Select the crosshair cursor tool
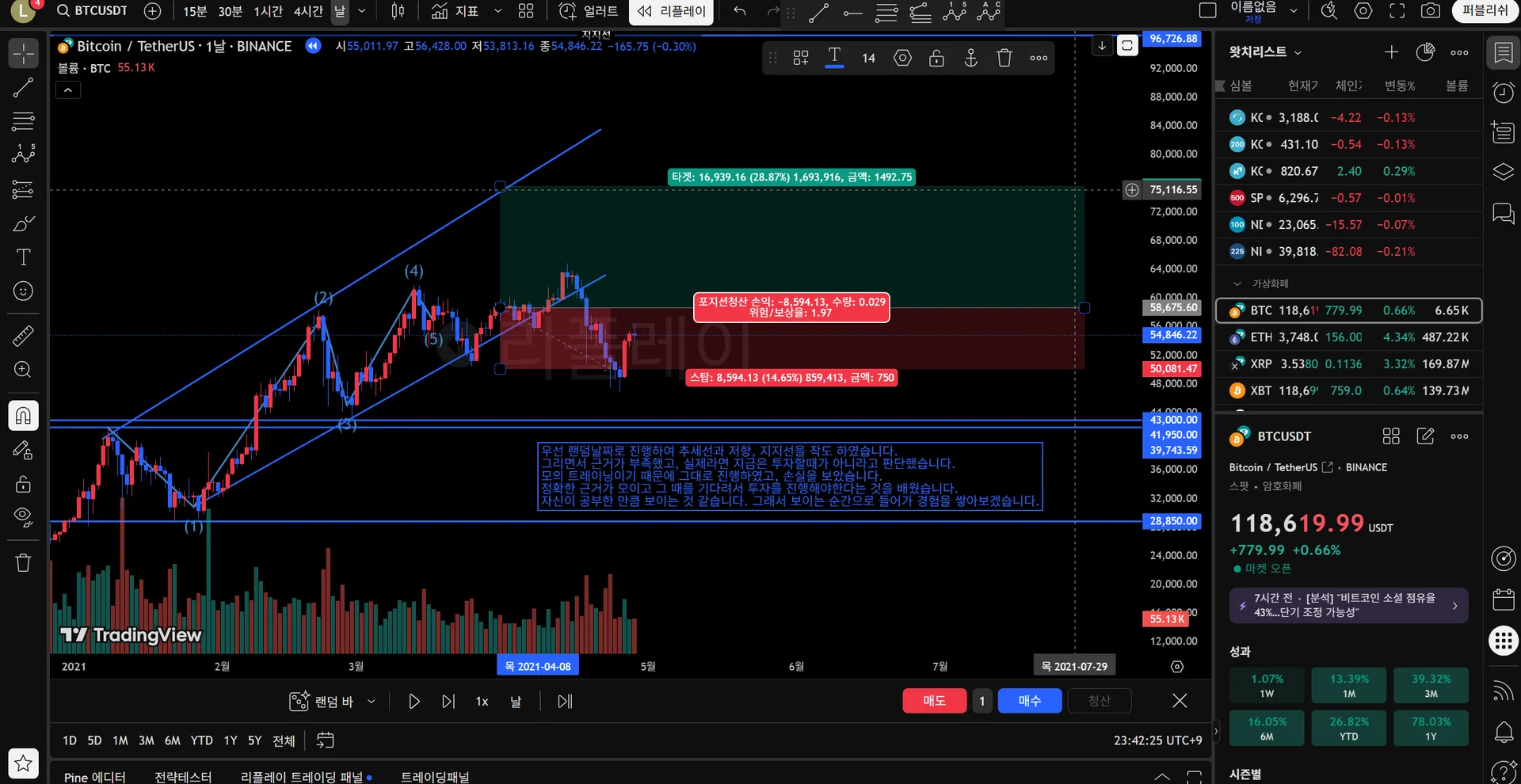 click(x=24, y=53)
